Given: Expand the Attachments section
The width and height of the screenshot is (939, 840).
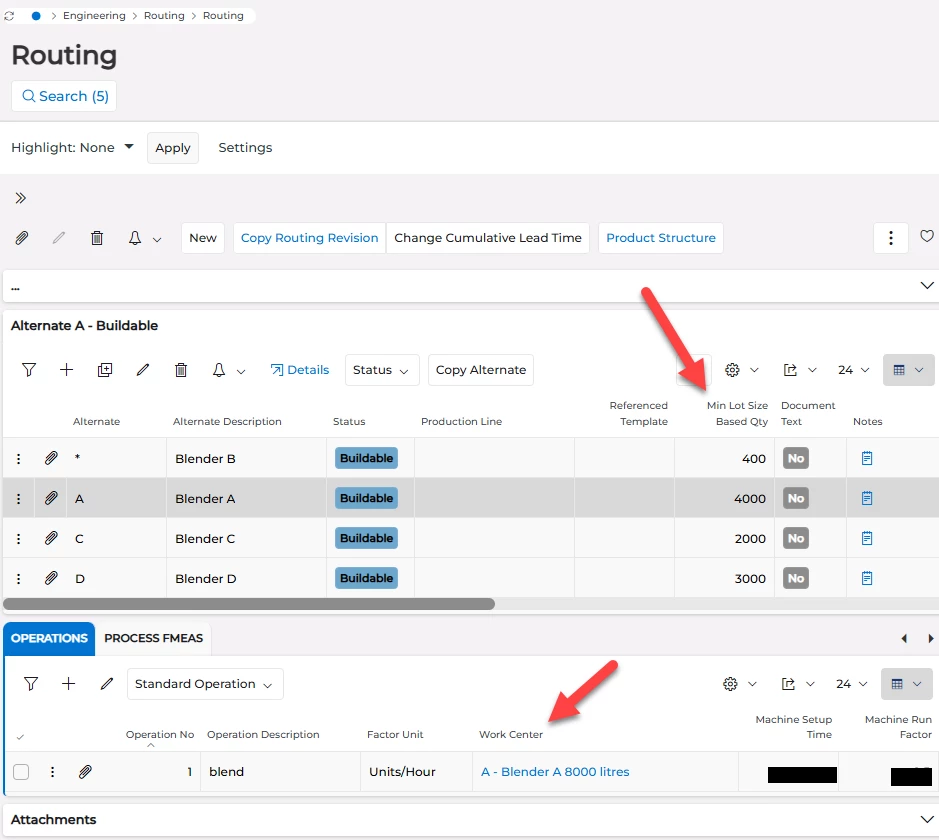Looking at the screenshot, I should tap(926, 820).
